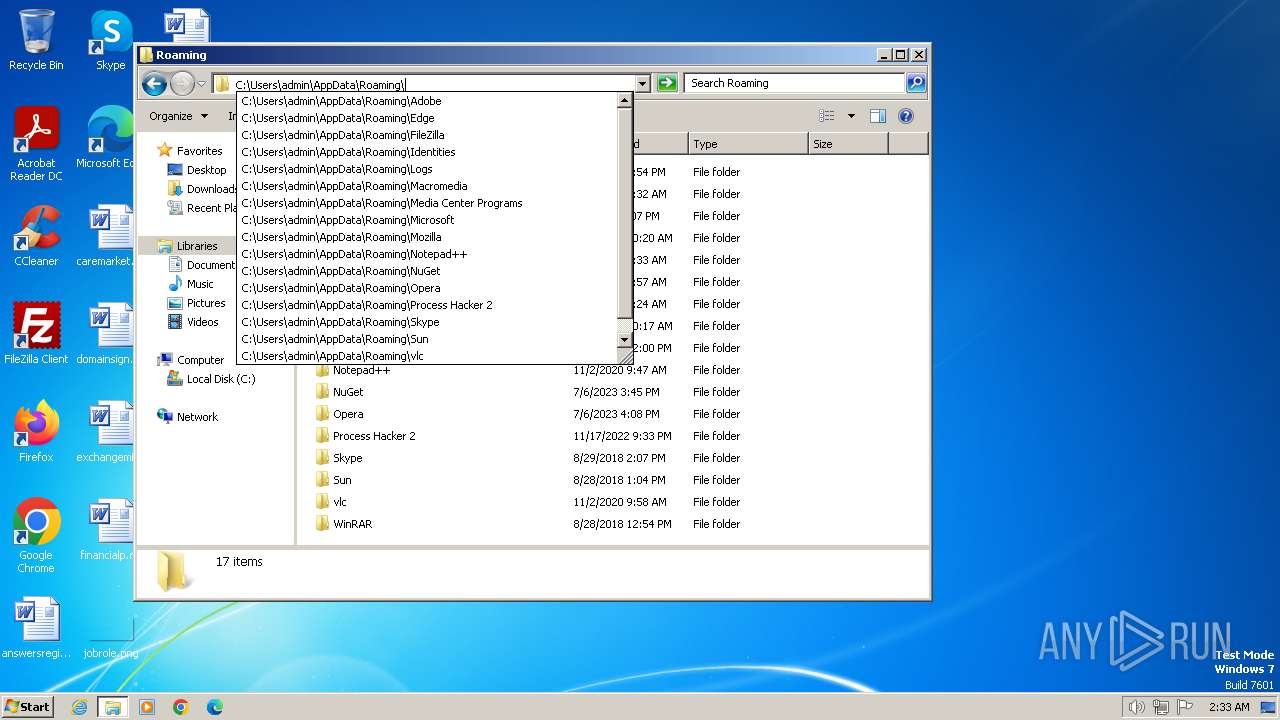Open Internet Explorer from the taskbar
Viewport: 1280px width, 720px height.
(80, 707)
